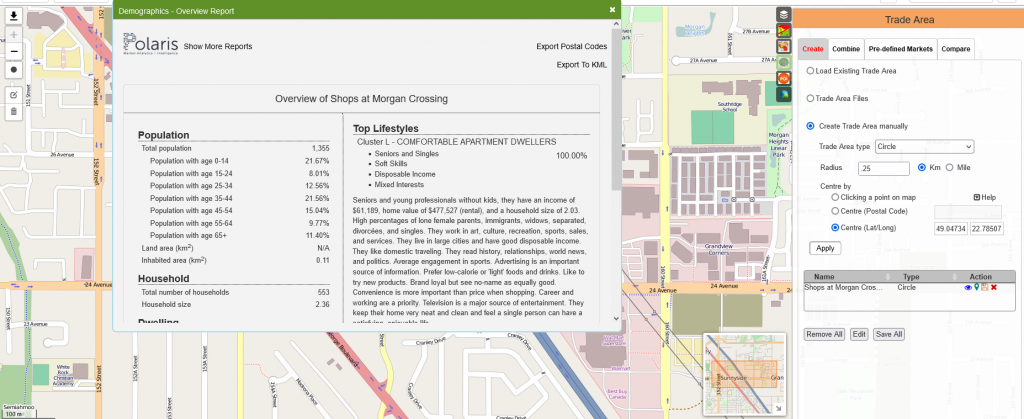Open the heat map tool icon
Image resolution: width=1024 pixels, height=419 pixels.
[x=784, y=46]
